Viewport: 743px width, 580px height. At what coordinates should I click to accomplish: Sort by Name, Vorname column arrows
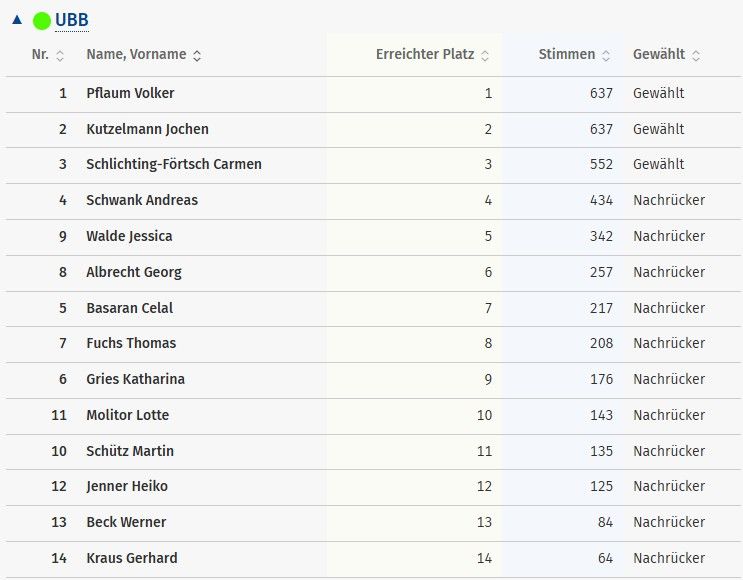tap(197, 56)
